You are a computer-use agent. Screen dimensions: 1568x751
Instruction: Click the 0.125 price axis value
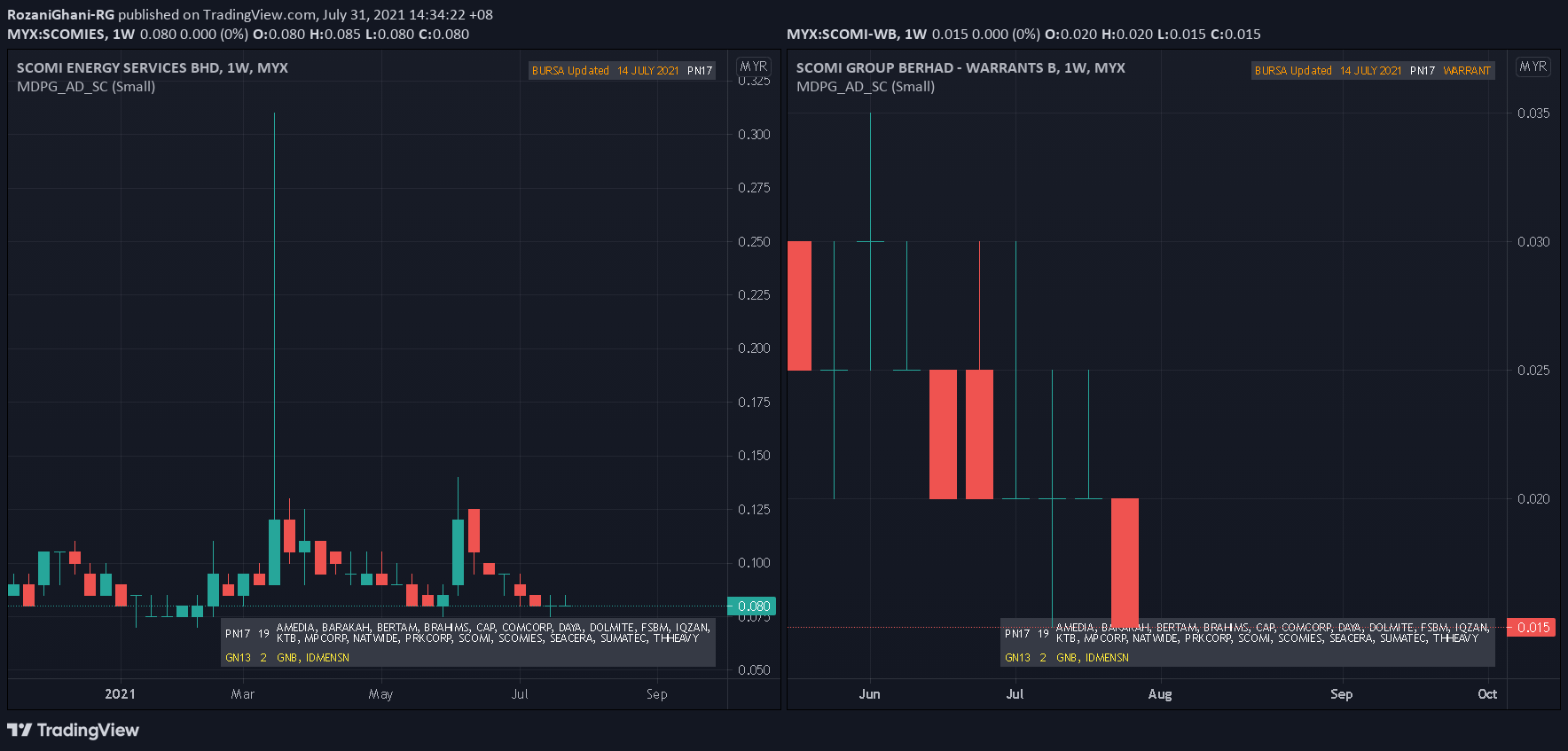[754, 509]
